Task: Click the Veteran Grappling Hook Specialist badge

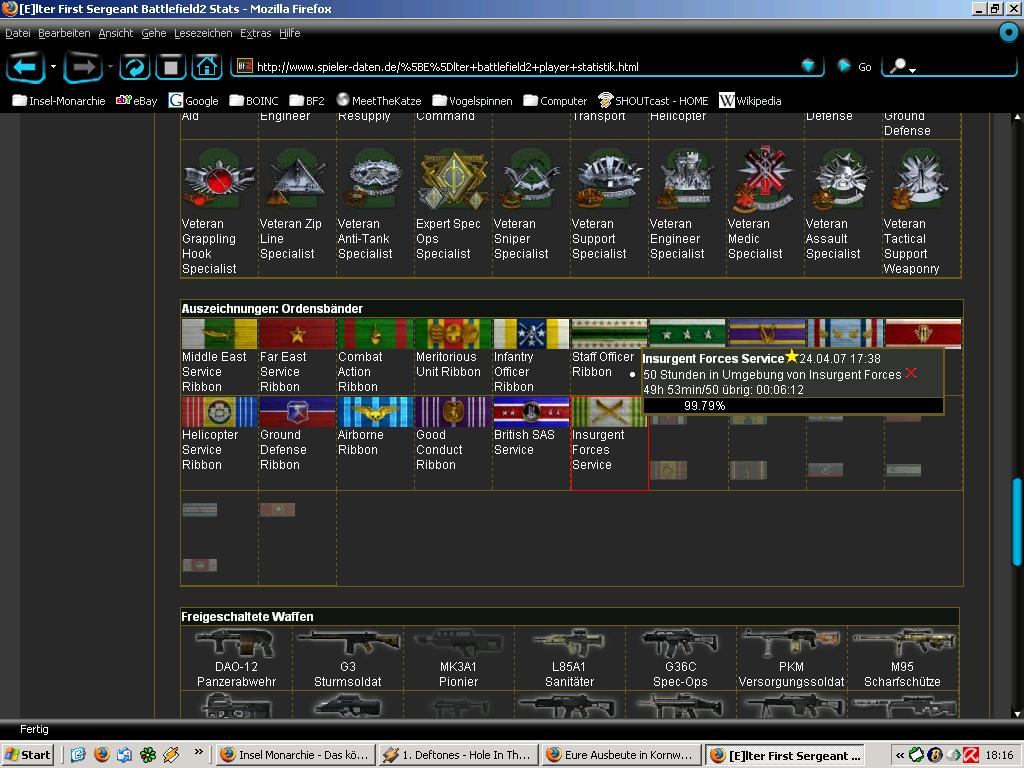Action: (219, 178)
